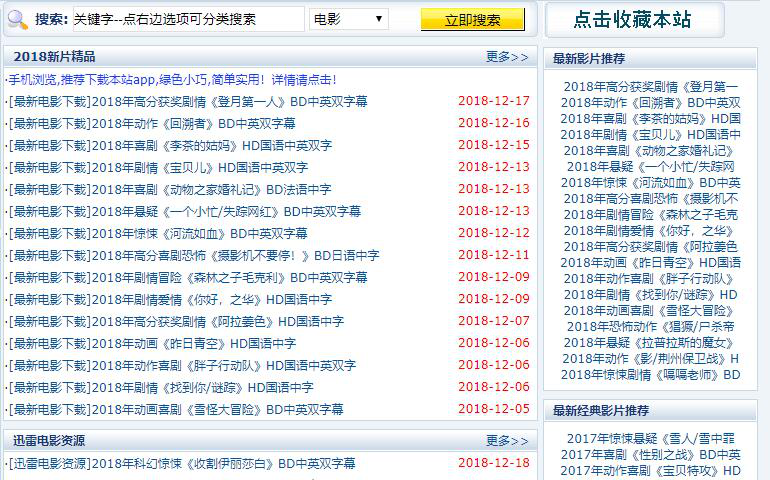Open 《嘿嘿老师》 in 最新影片推荐 sidebar

click(650, 375)
